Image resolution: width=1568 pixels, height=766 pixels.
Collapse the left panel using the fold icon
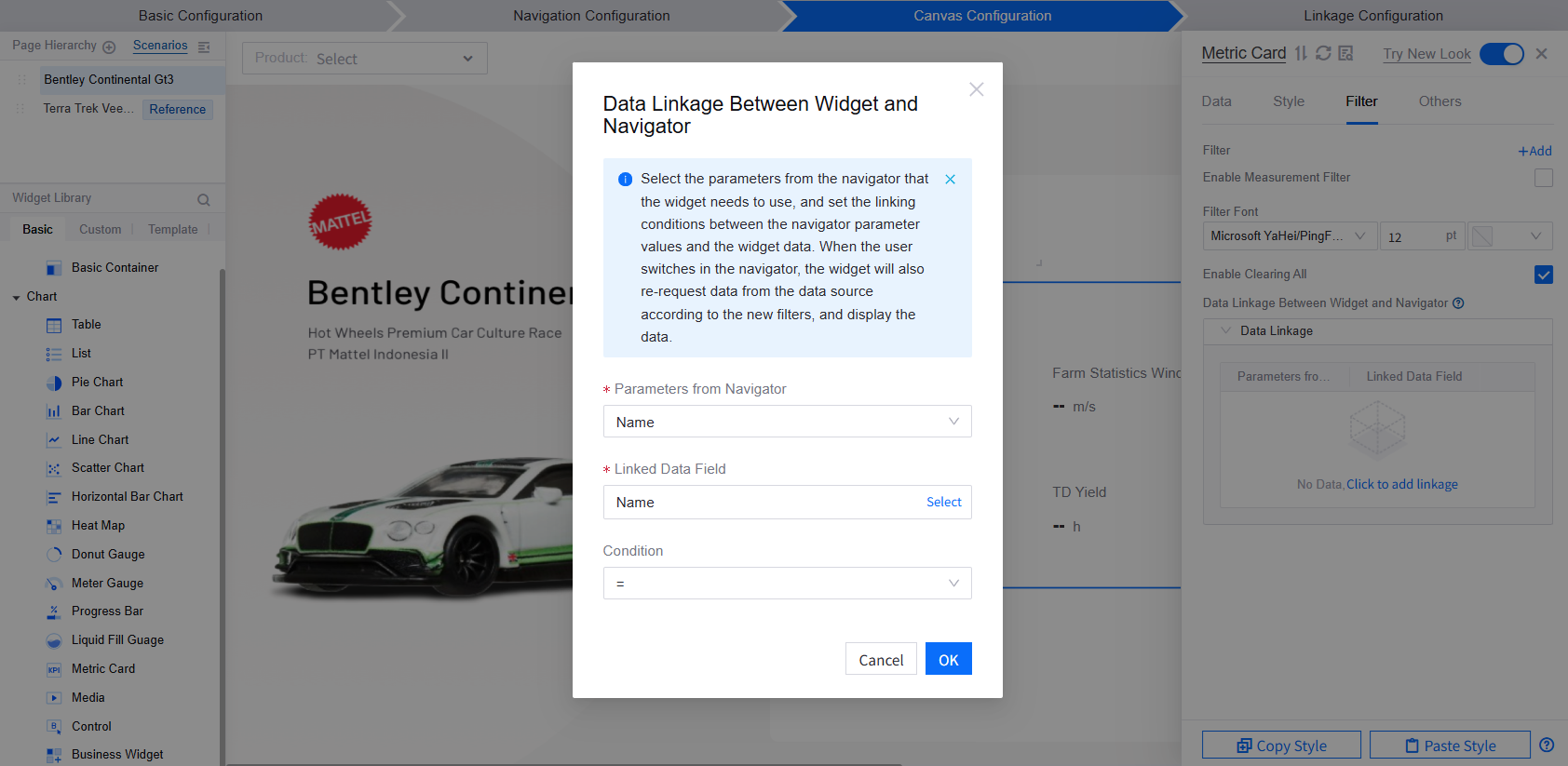[x=204, y=47]
